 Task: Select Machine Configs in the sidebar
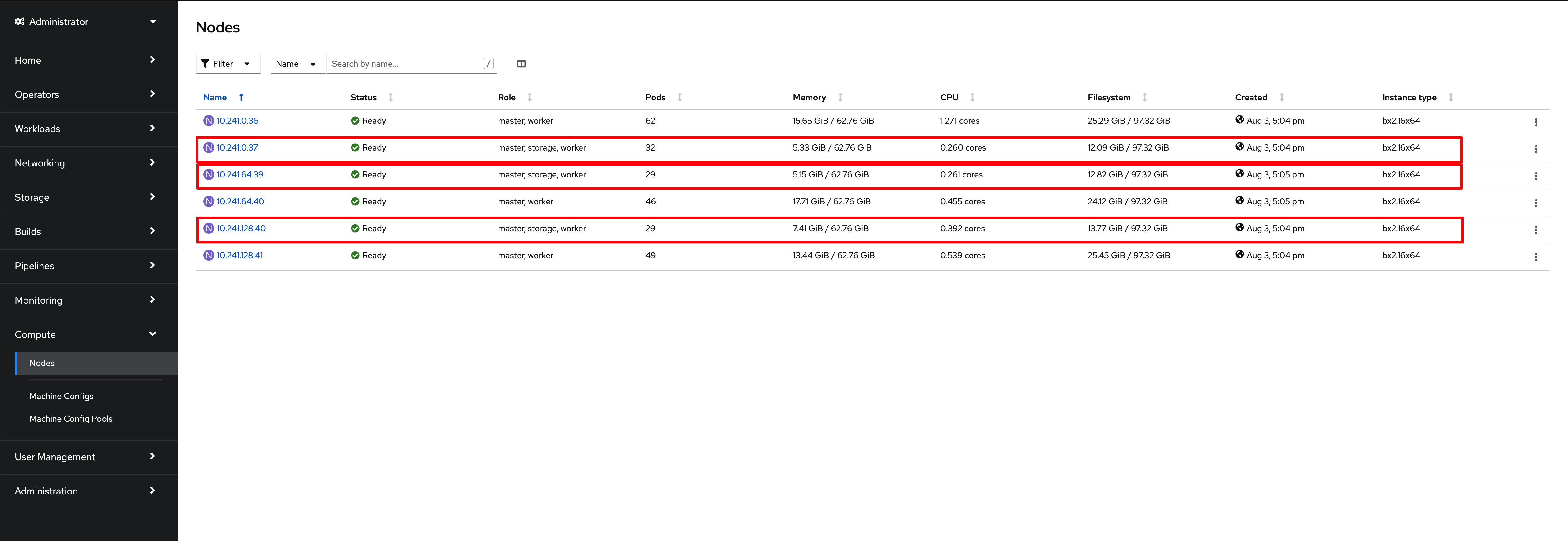click(x=62, y=396)
